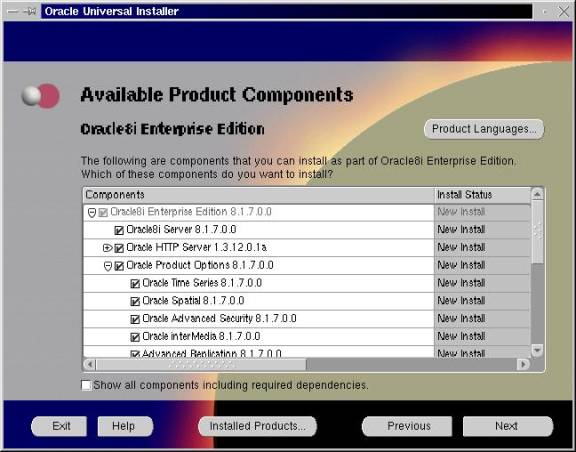
Task: Click the horizontal scroll left arrow
Action: (x=89, y=364)
